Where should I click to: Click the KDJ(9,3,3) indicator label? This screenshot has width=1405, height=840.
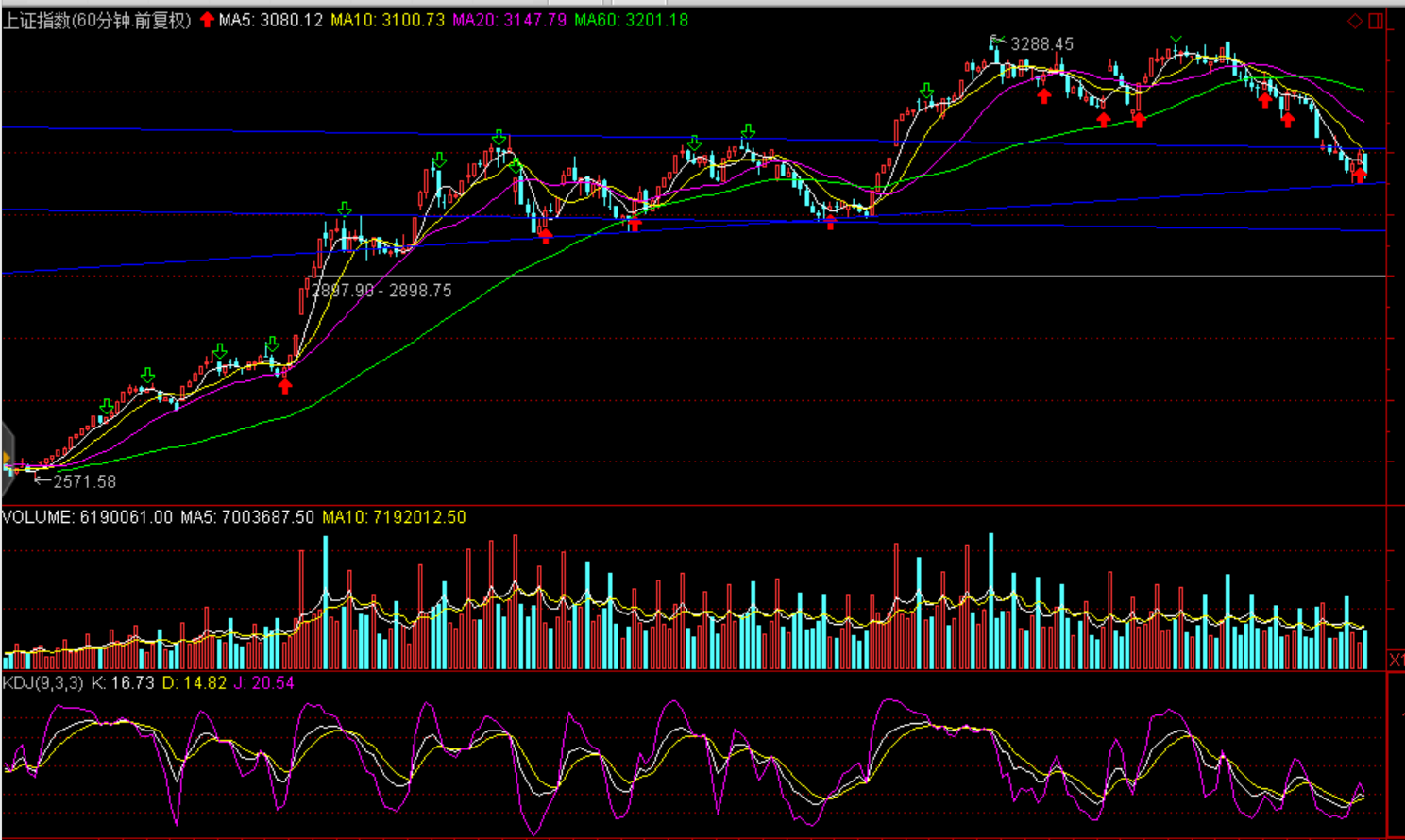tap(42, 682)
